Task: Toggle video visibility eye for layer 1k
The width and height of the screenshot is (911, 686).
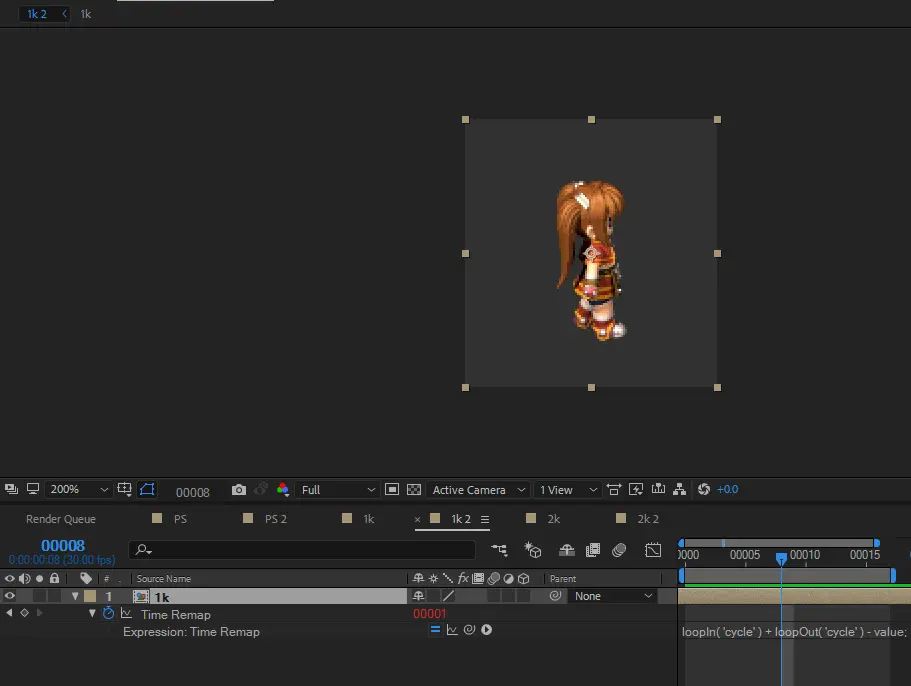Action: [x=10, y=596]
